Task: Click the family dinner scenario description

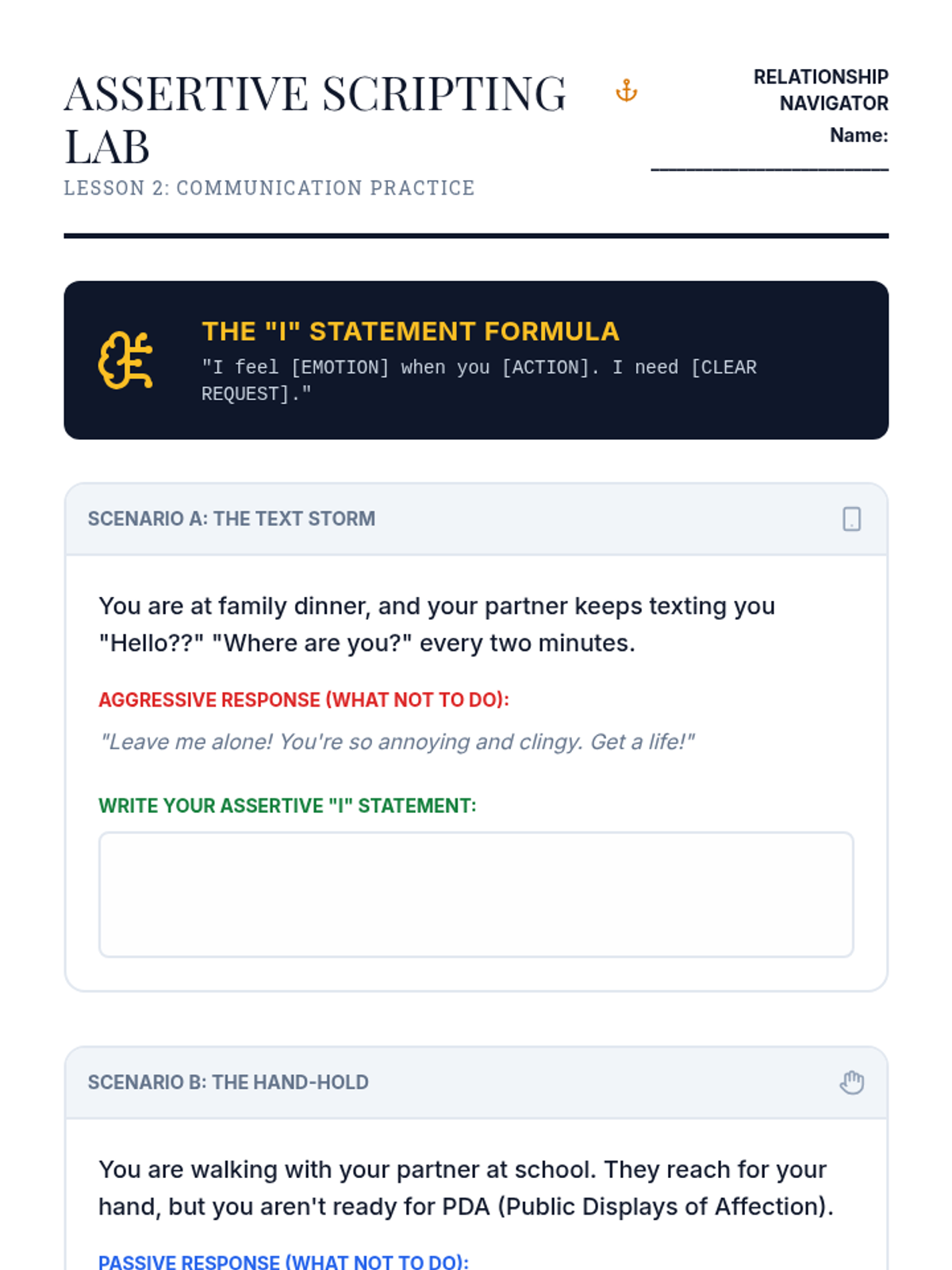Action: (436, 624)
